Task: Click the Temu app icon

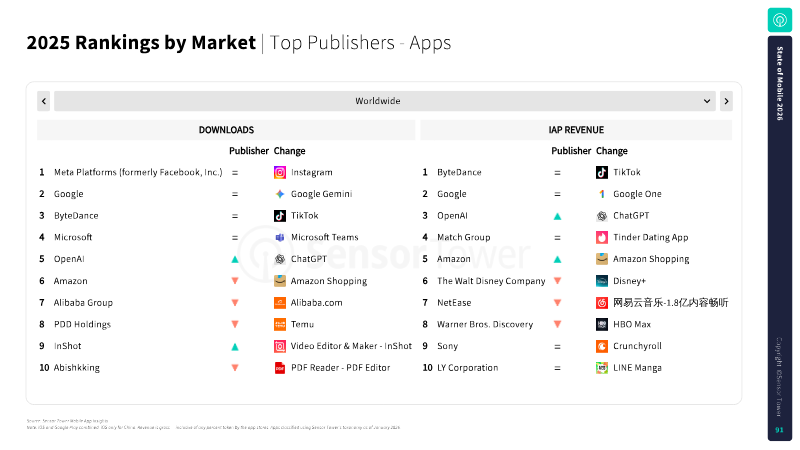Action: point(280,324)
